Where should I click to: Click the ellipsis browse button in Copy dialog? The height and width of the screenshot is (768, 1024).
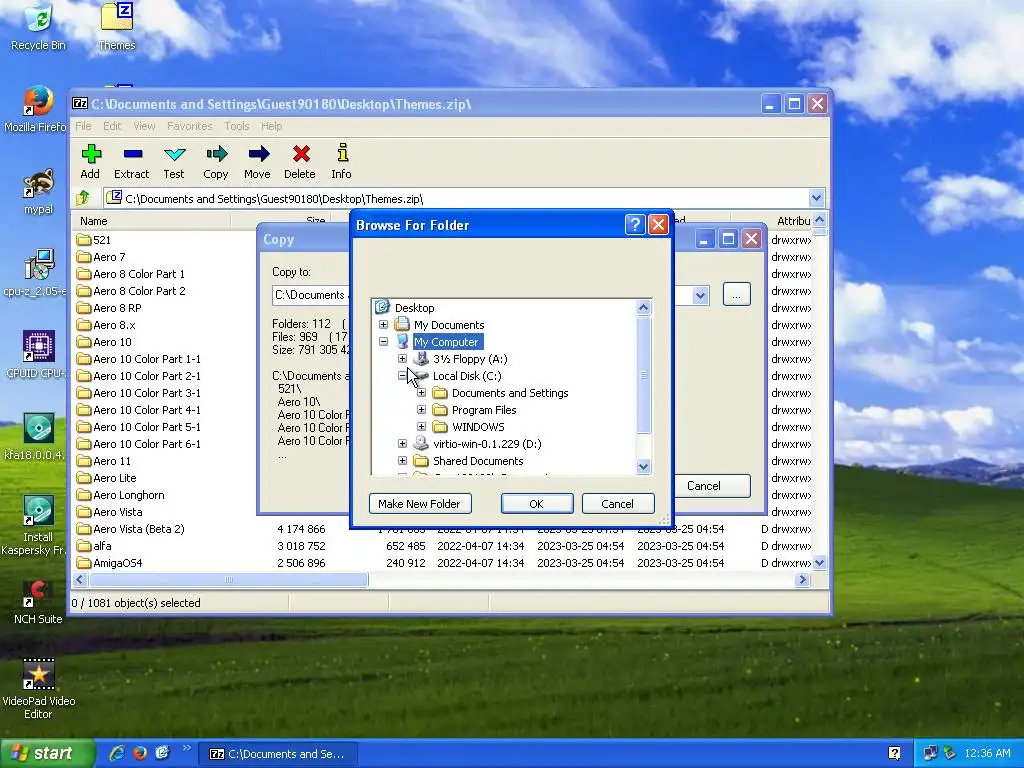tap(737, 295)
